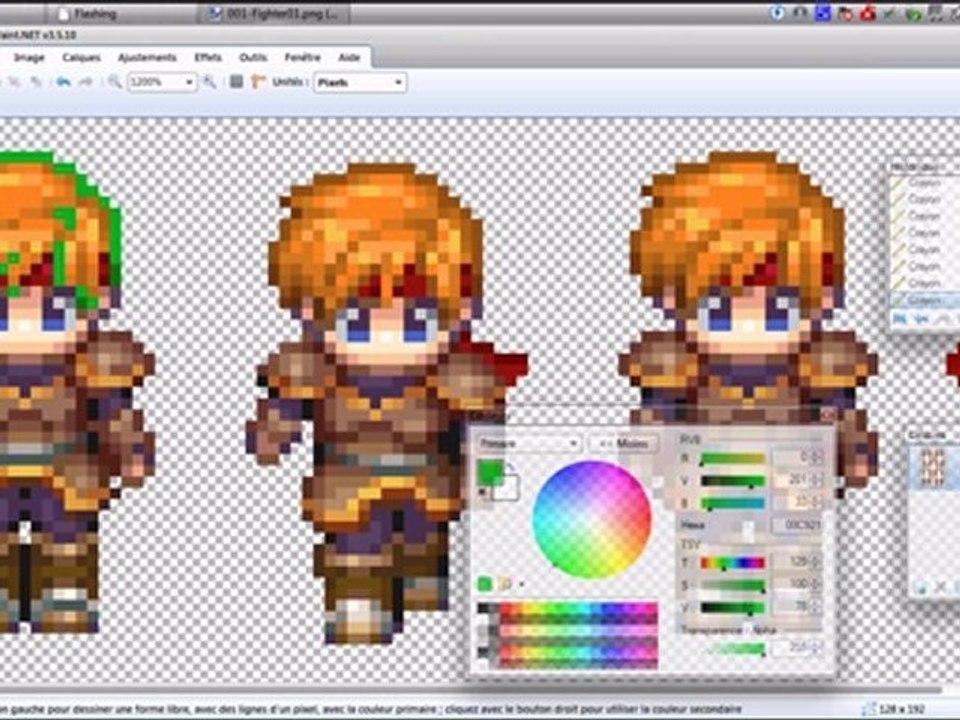The height and width of the screenshot is (720, 960).
Task: Click the B blue slider
Action: coord(732,503)
